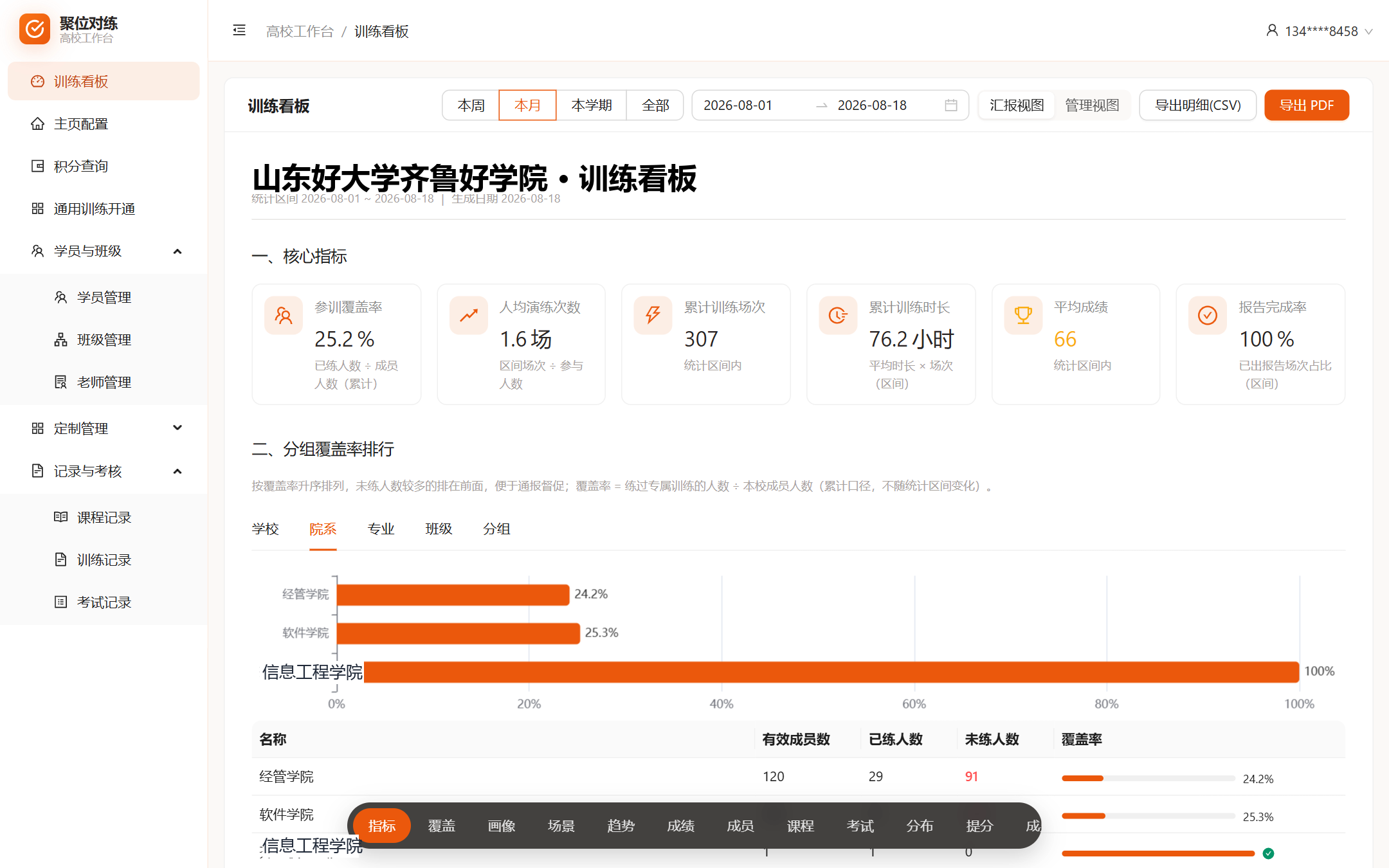Switch to 管理视图 view mode

tap(1092, 105)
